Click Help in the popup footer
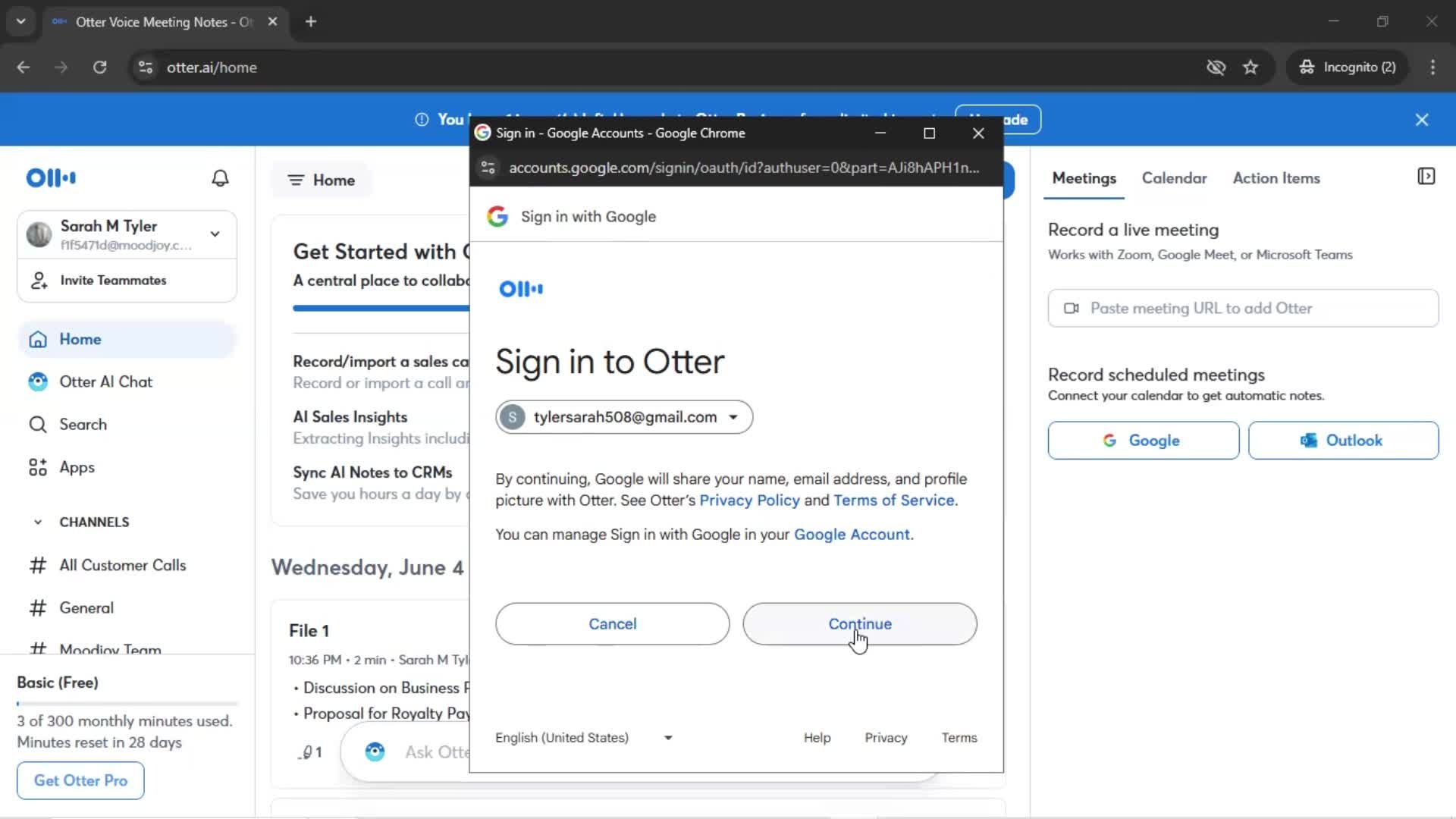This screenshot has width=1456, height=819. click(817, 738)
